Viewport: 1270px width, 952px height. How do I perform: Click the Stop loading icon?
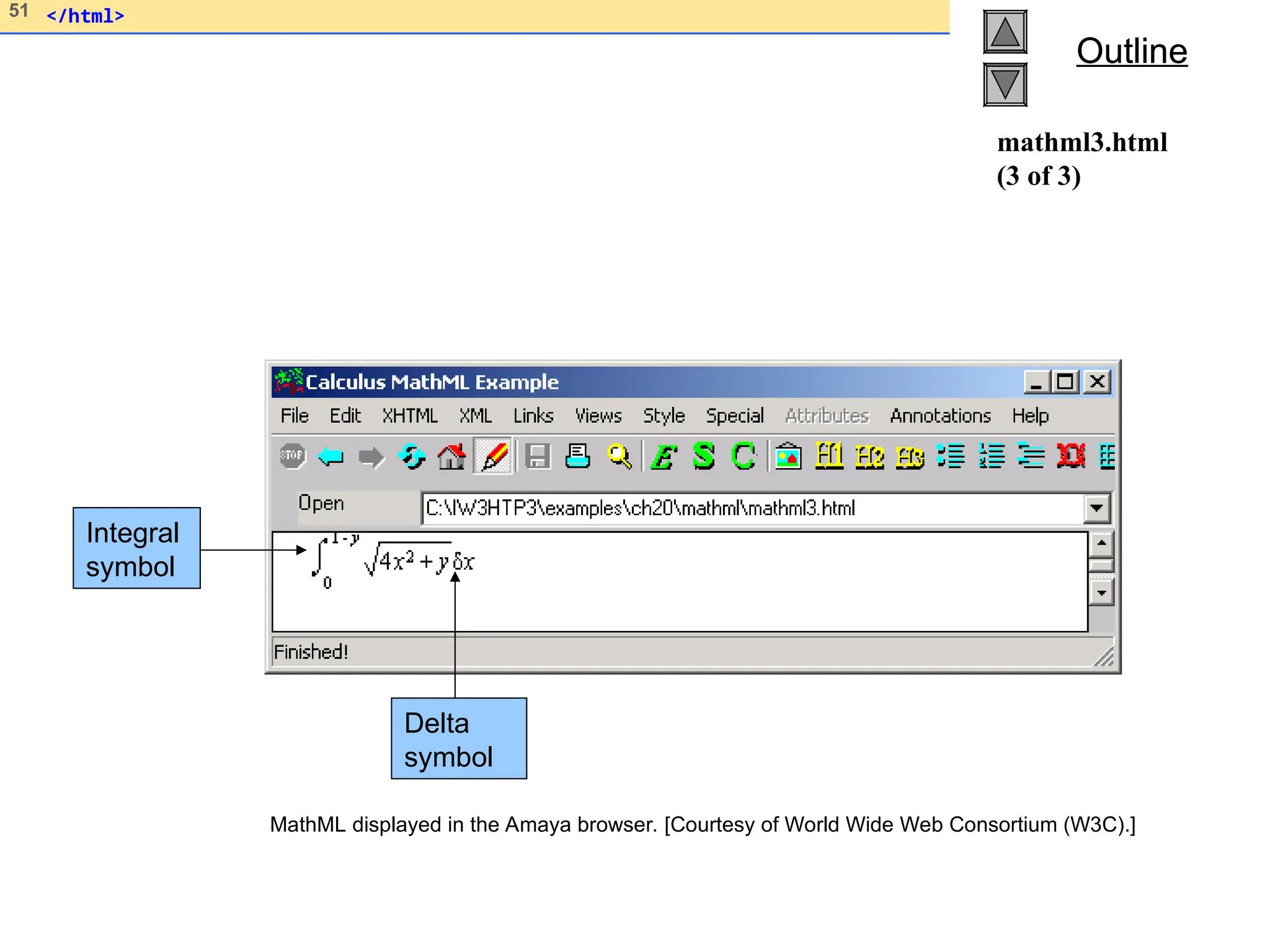click(x=292, y=456)
